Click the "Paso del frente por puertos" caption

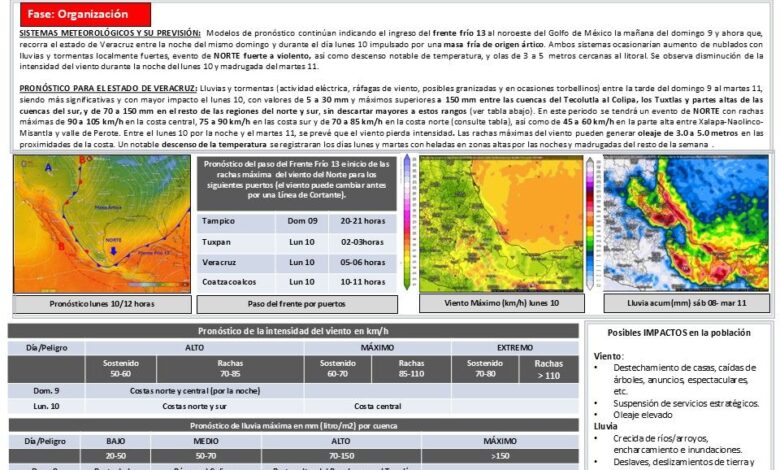[x=296, y=304]
